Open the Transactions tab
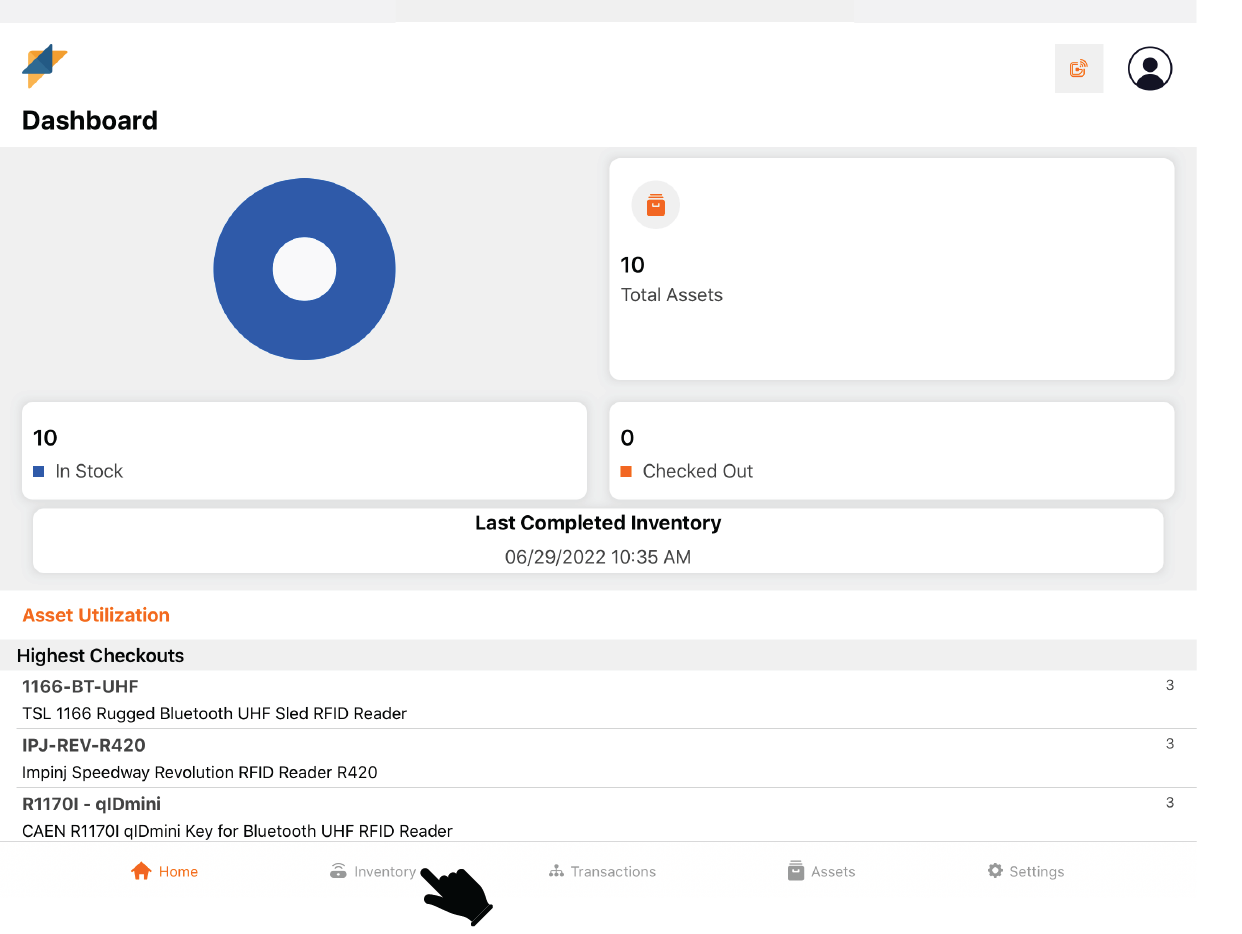 click(x=613, y=872)
